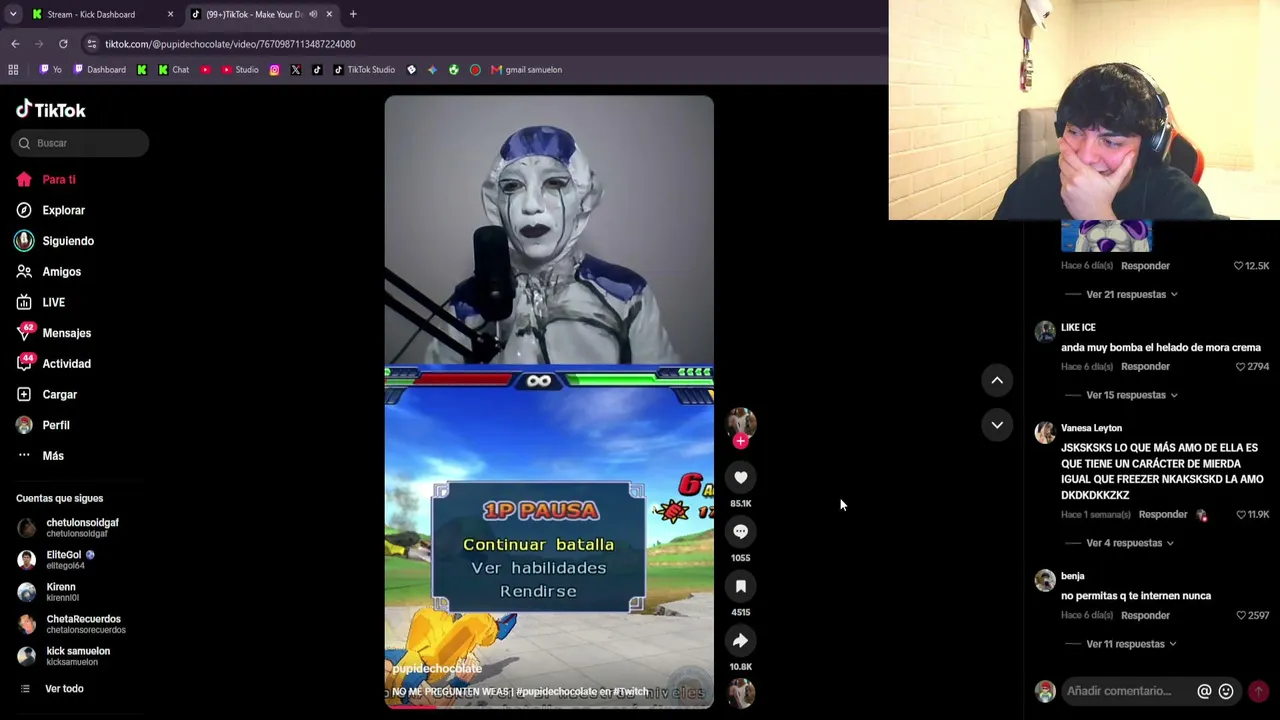Like Vanesa Leyton's comment heart
The height and width of the screenshot is (720, 1280).
(1241, 515)
